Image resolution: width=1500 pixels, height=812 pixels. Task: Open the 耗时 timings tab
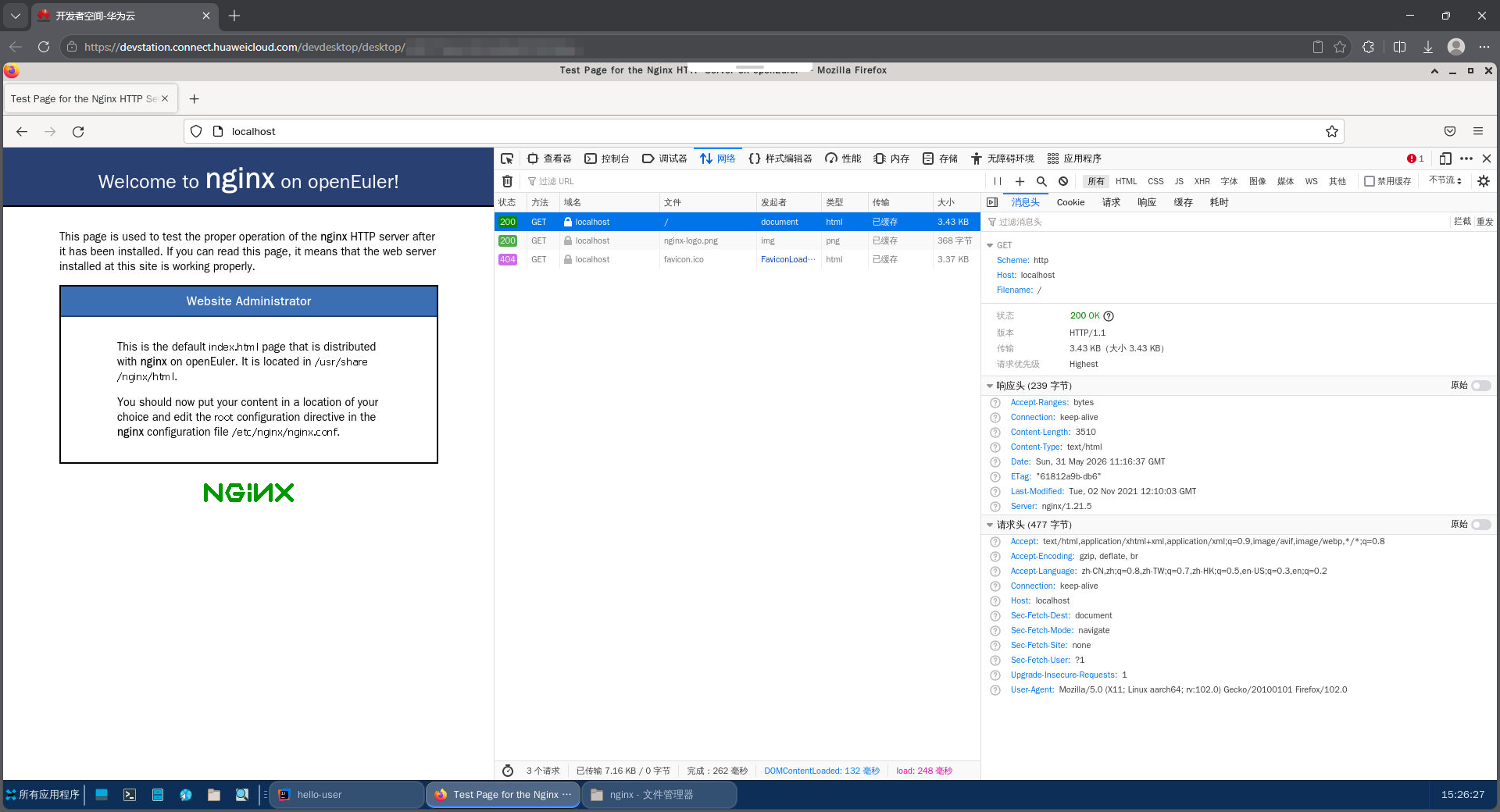1219,202
